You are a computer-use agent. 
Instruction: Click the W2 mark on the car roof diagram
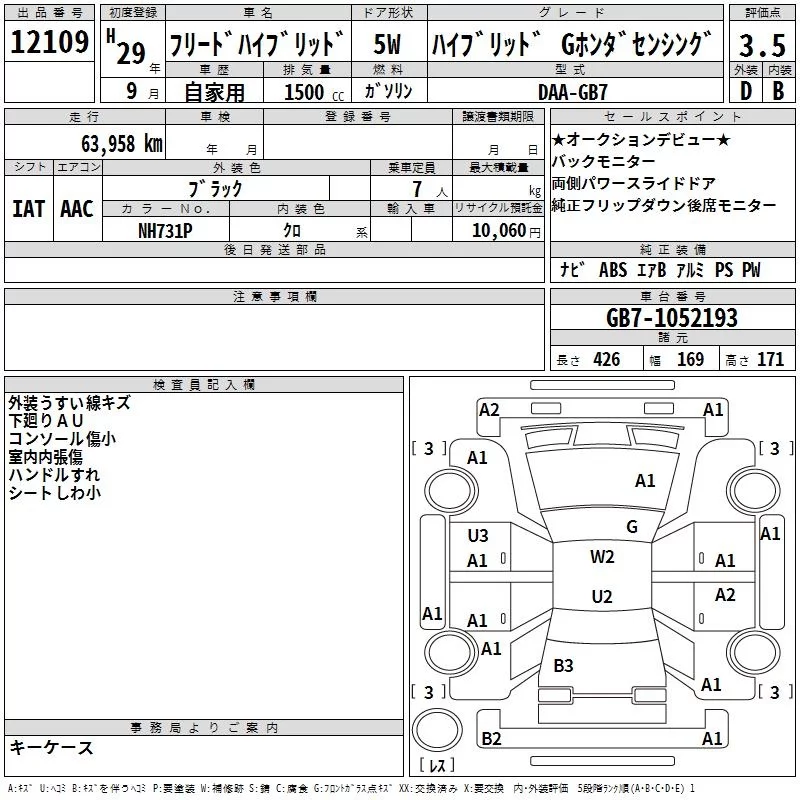tap(602, 557)
